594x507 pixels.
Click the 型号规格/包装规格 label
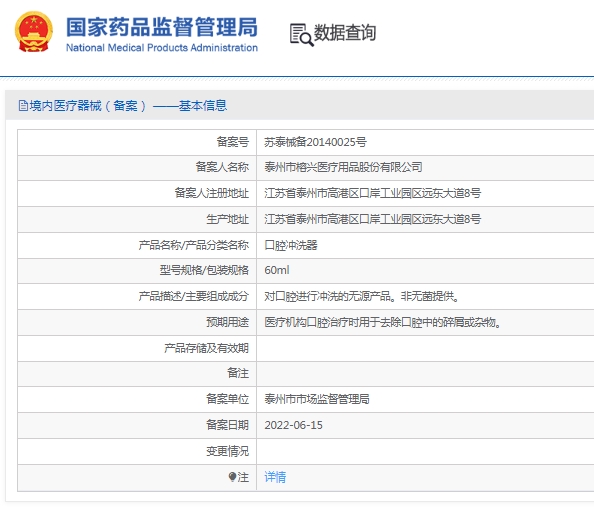click(x=204, y=270)
